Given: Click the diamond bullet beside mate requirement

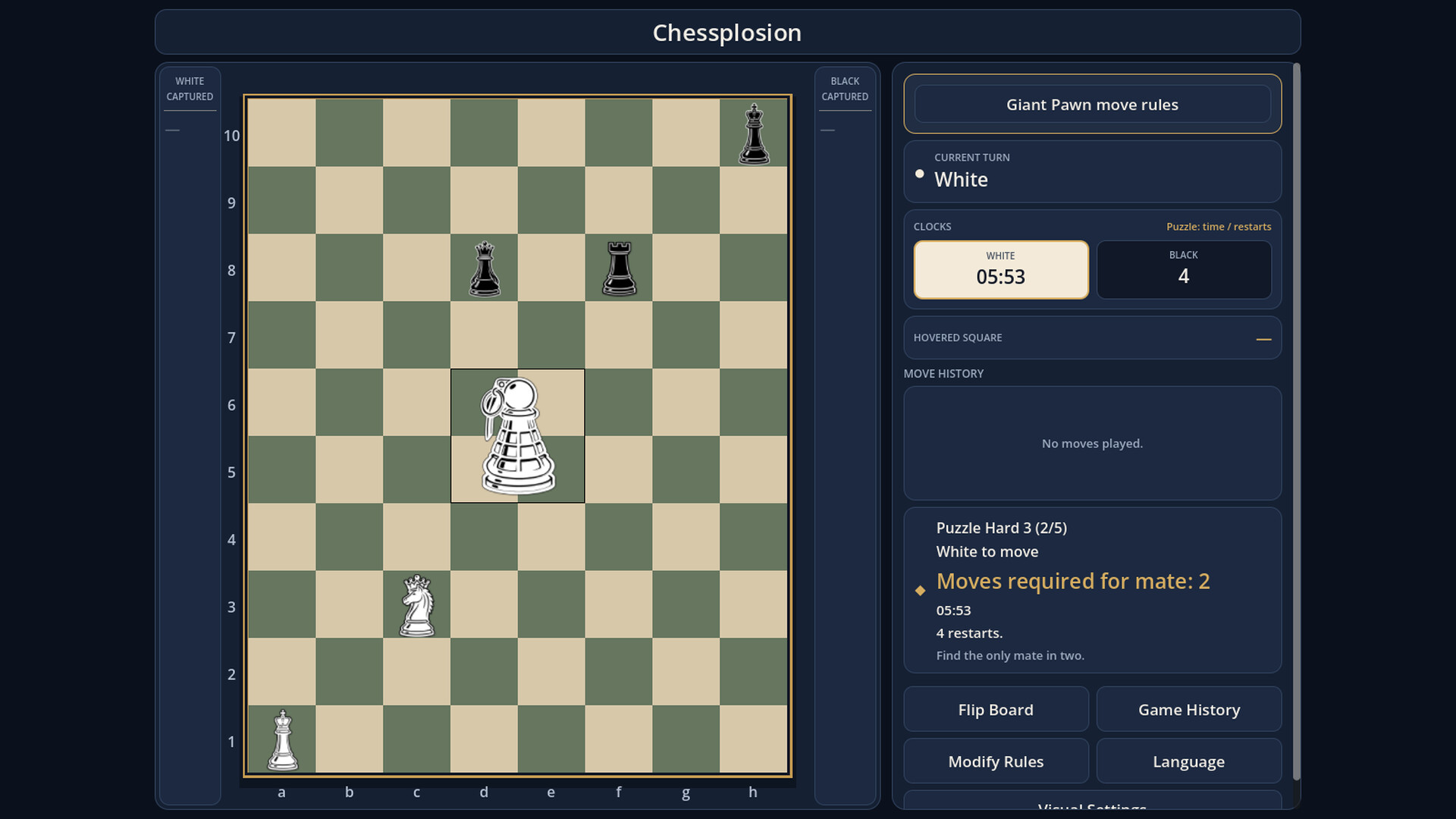Looking at the screenshot, I should pyautogui.click(x=920, y=590).
